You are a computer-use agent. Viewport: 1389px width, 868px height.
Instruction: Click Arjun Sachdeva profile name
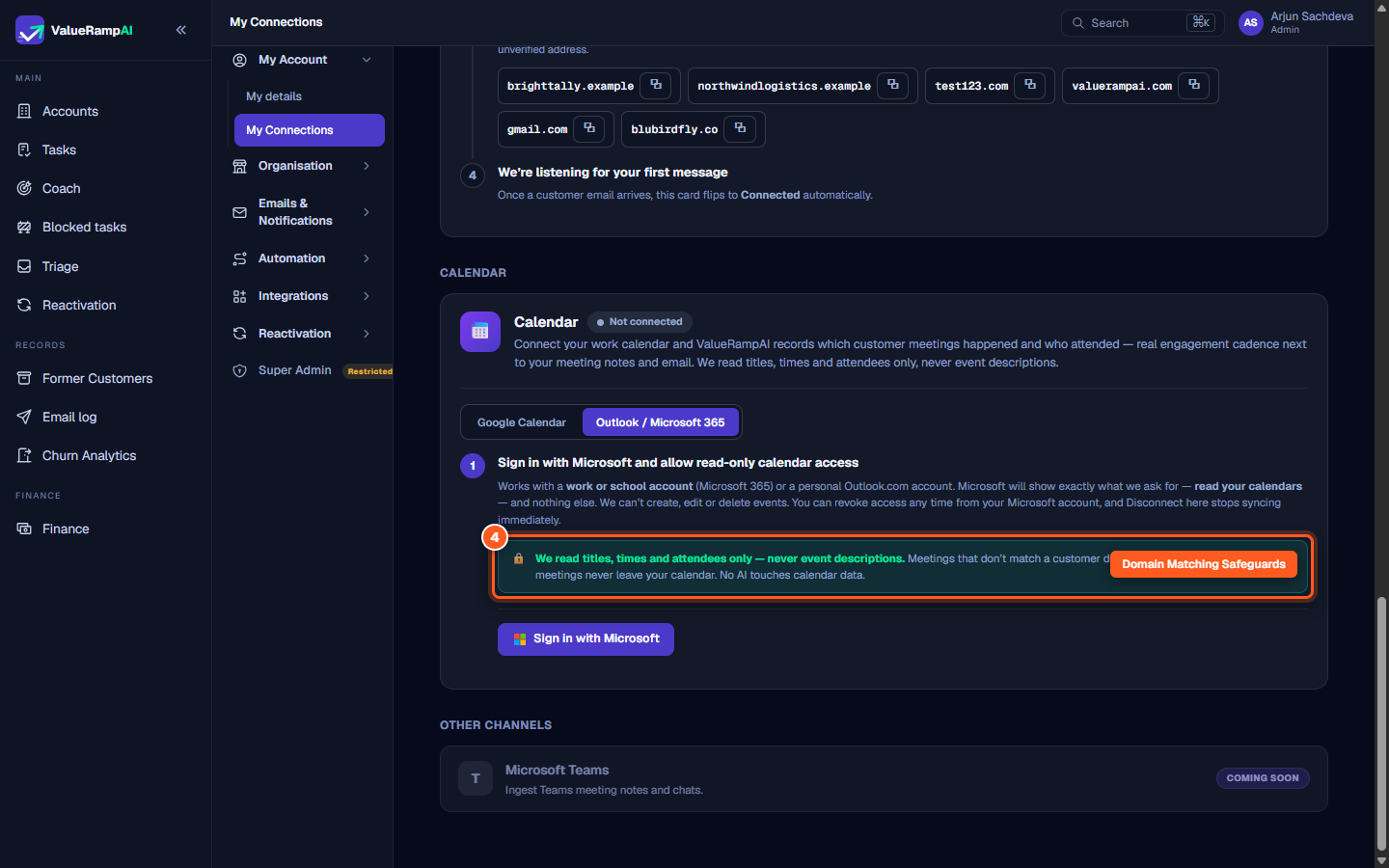tap(1312, 16)
